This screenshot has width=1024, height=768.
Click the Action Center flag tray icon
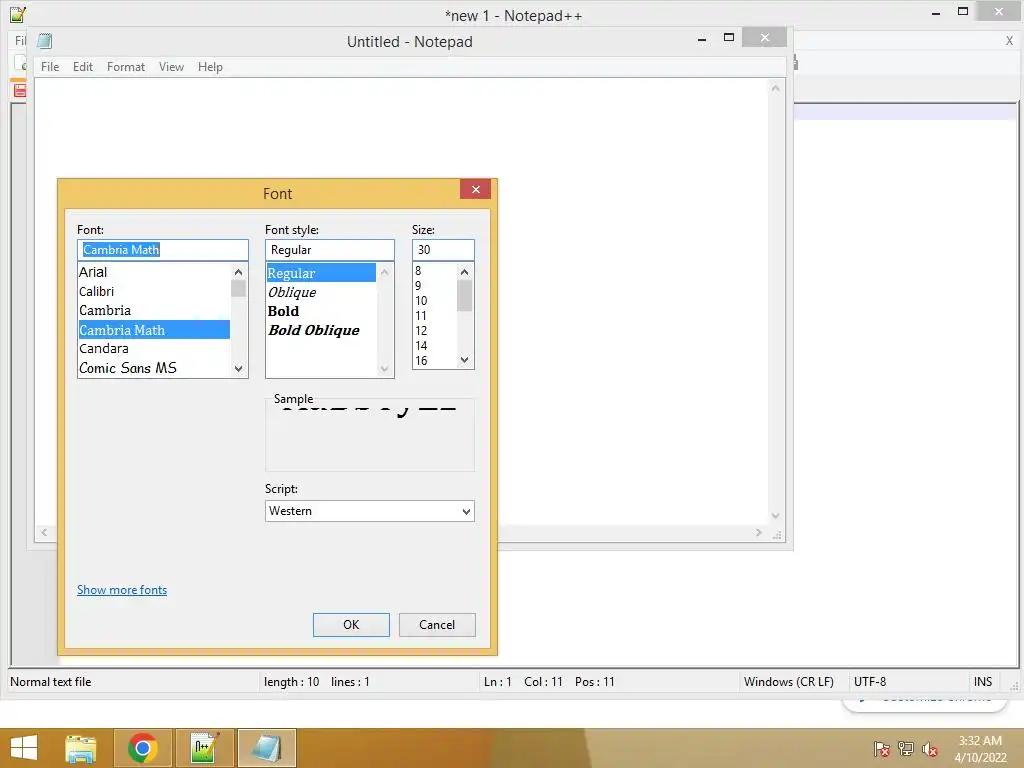(x=881, y=749)
